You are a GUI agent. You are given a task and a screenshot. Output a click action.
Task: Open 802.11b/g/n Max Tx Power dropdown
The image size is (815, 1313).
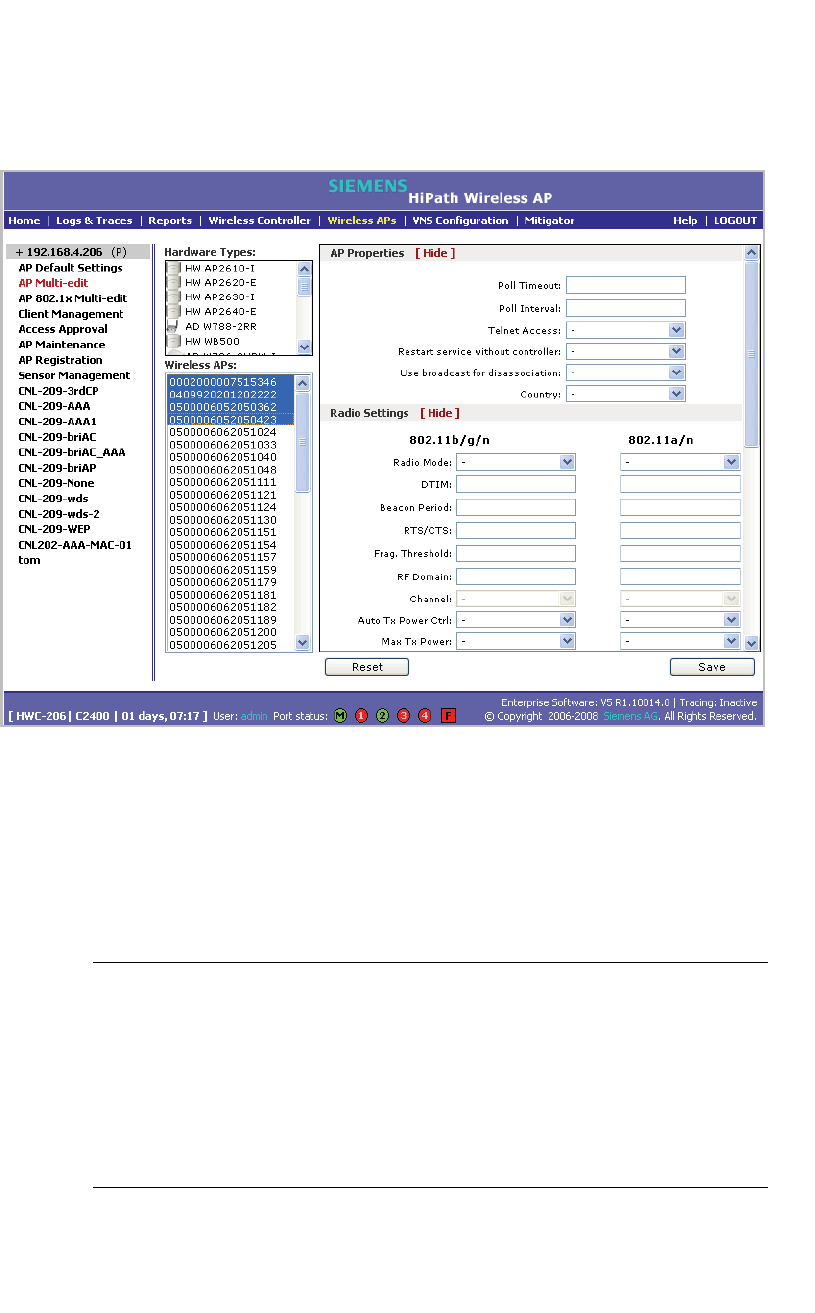click(x=516, y=641)
